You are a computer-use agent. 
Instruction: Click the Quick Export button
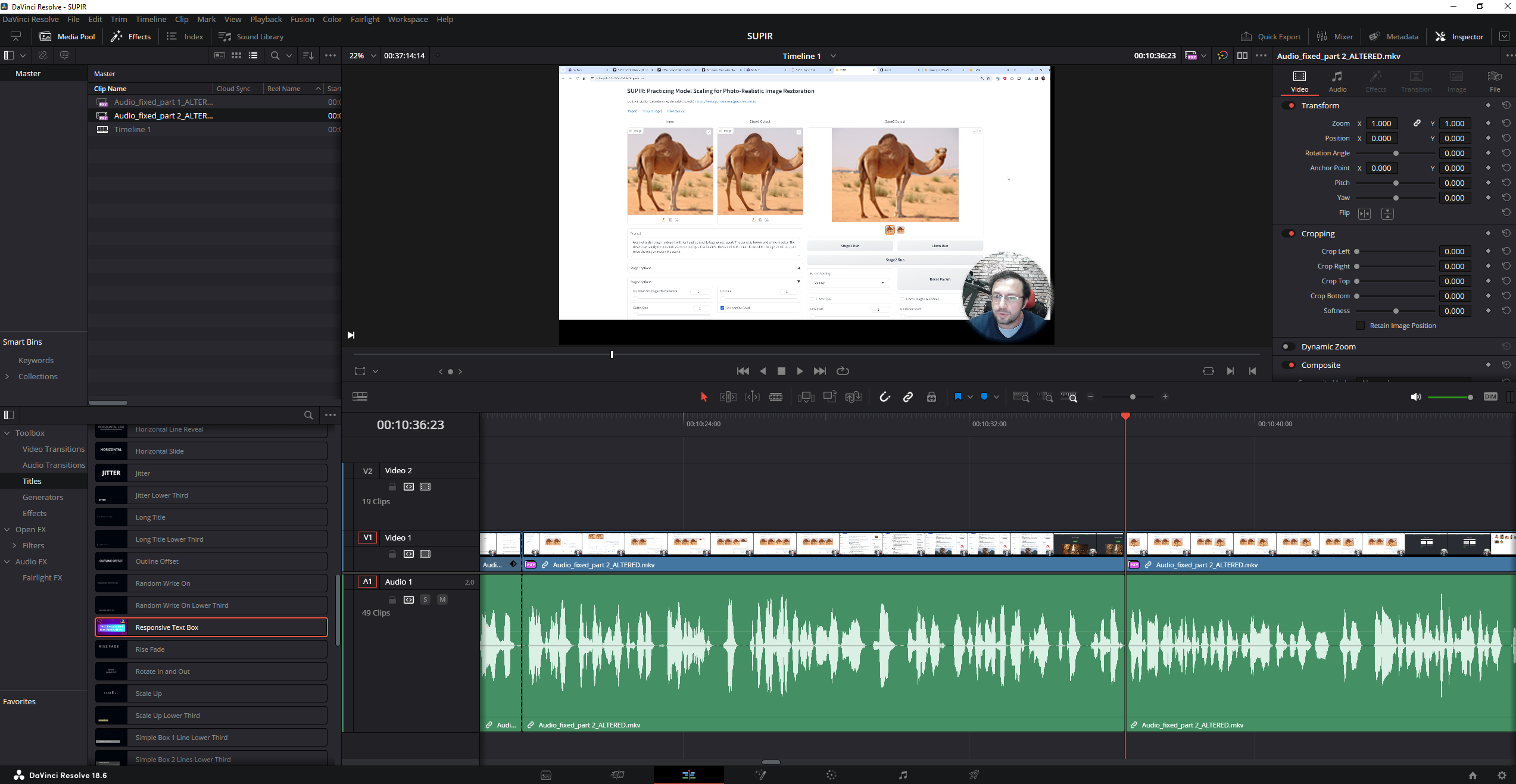1270,36
